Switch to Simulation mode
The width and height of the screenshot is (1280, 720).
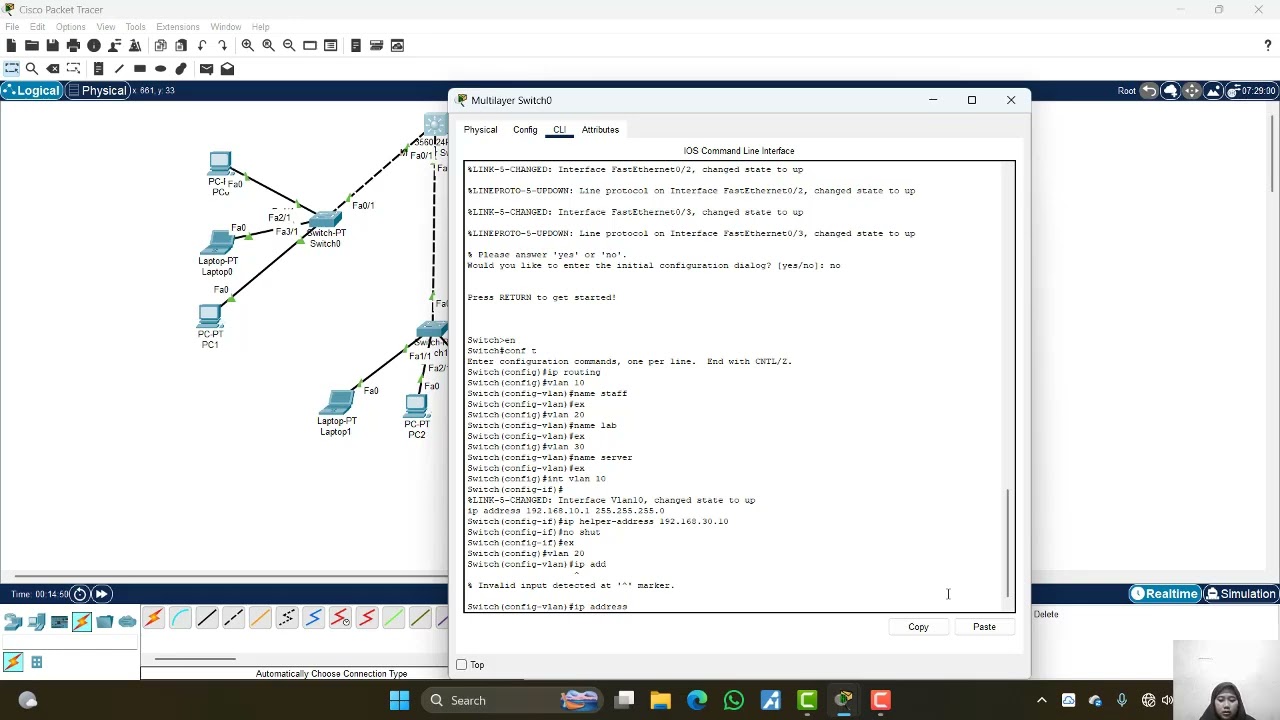pos(1240,594)
